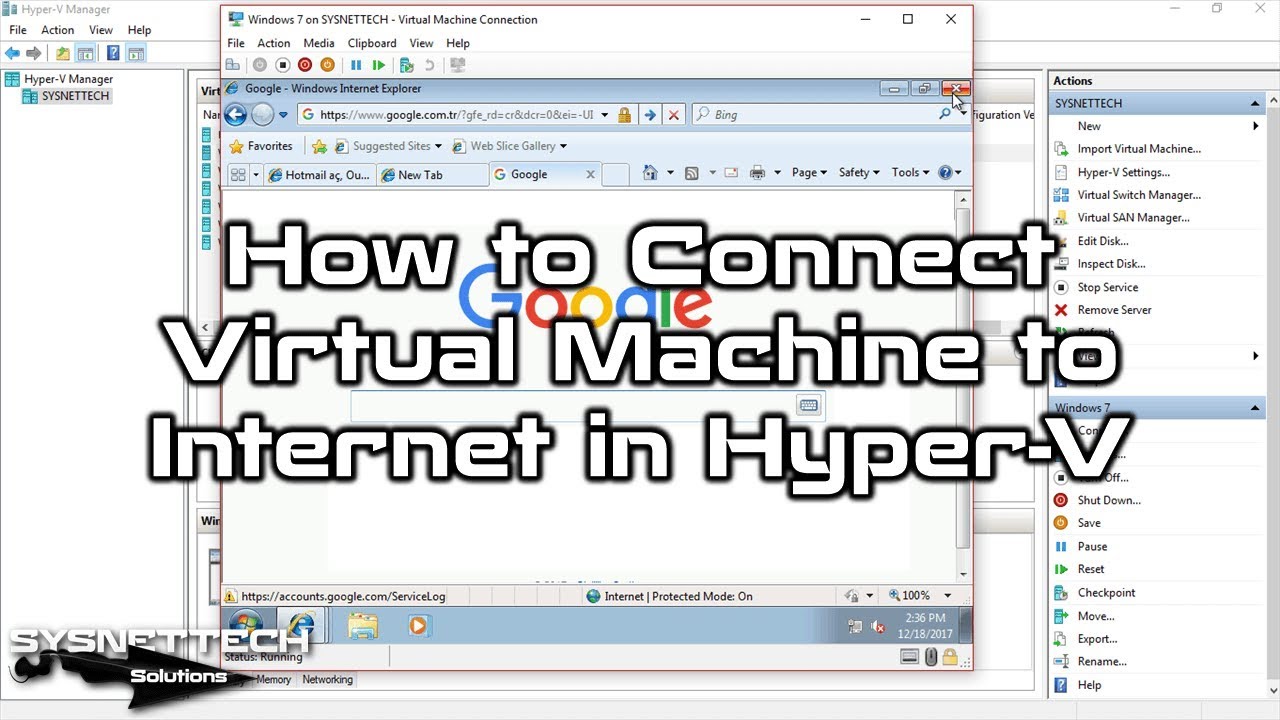
Task: Save the VM state with the orange toolbar icon
Action: [326, 65]
